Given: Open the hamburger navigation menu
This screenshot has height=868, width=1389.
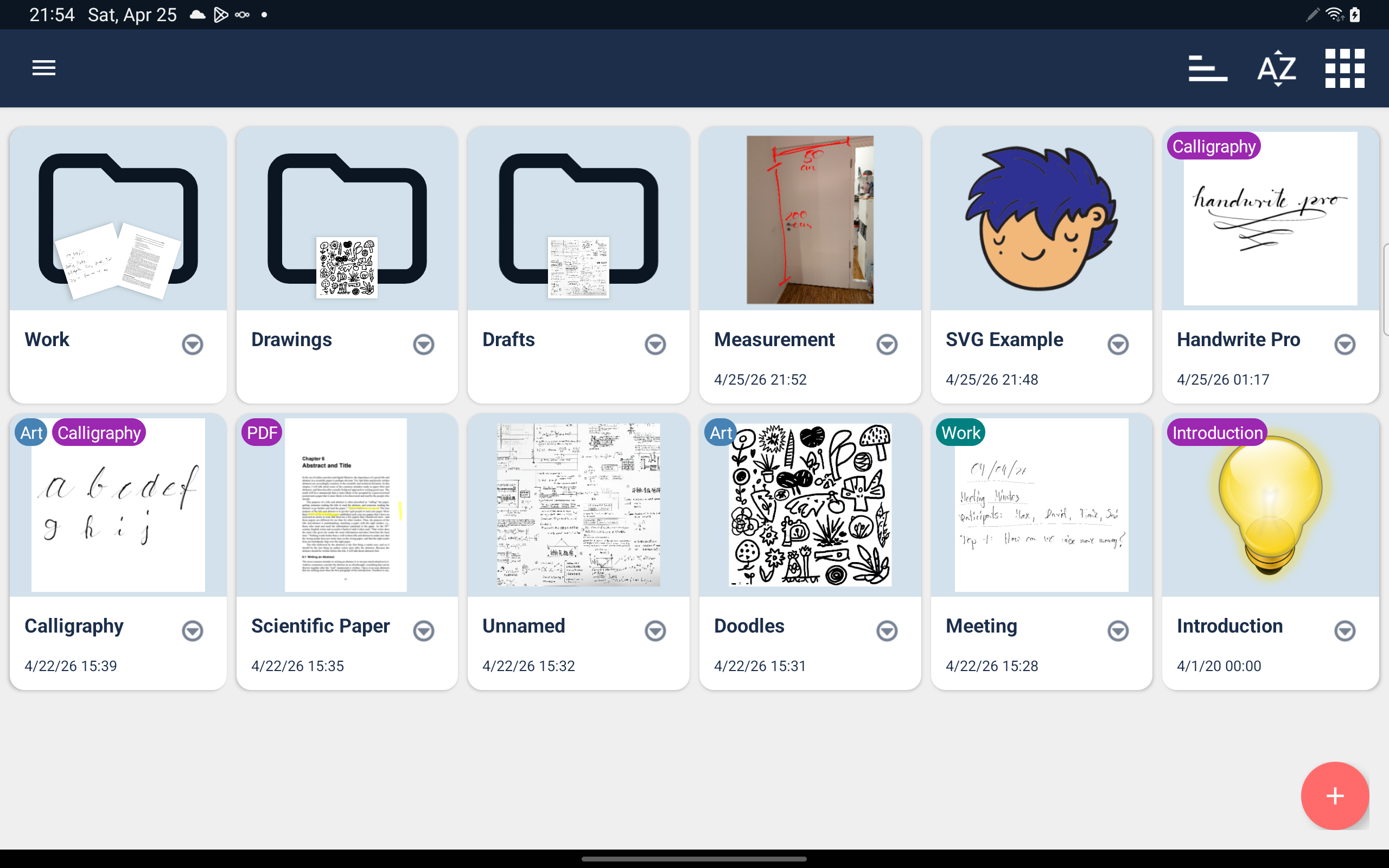Looking at the screenshot, I should point(43,68).
